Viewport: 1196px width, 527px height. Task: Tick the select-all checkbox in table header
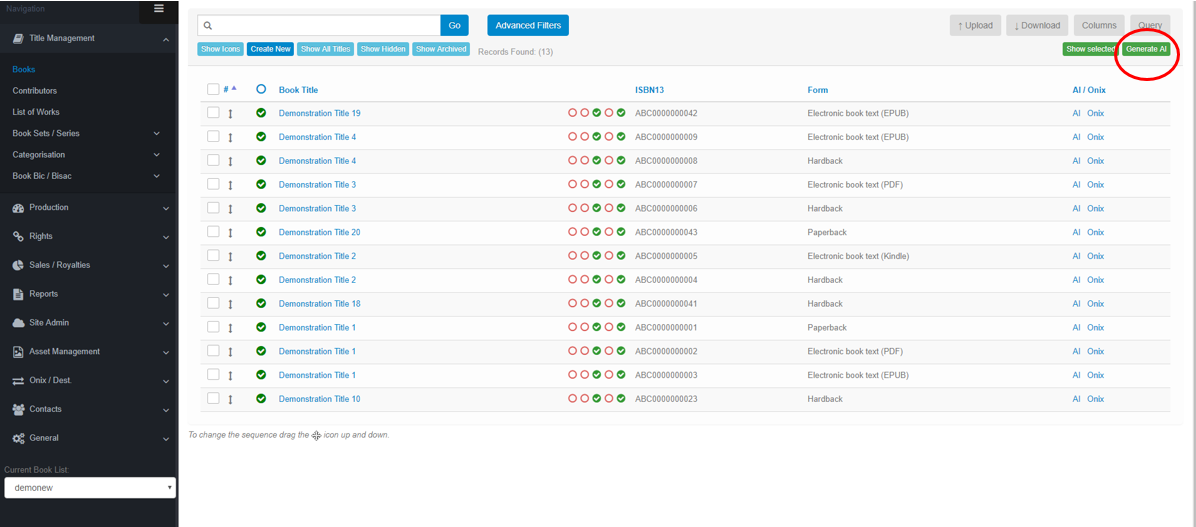(213, 89)
